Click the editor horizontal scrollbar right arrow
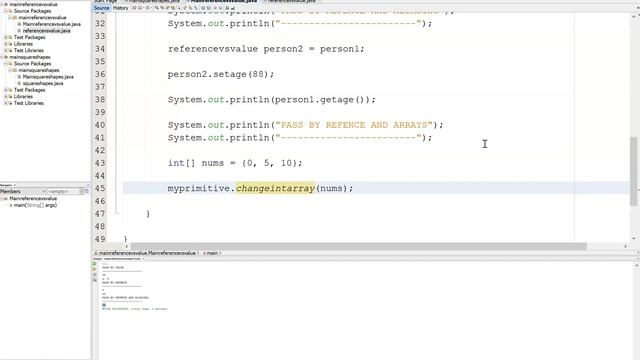The image size is (640, 360). [626, 246]
